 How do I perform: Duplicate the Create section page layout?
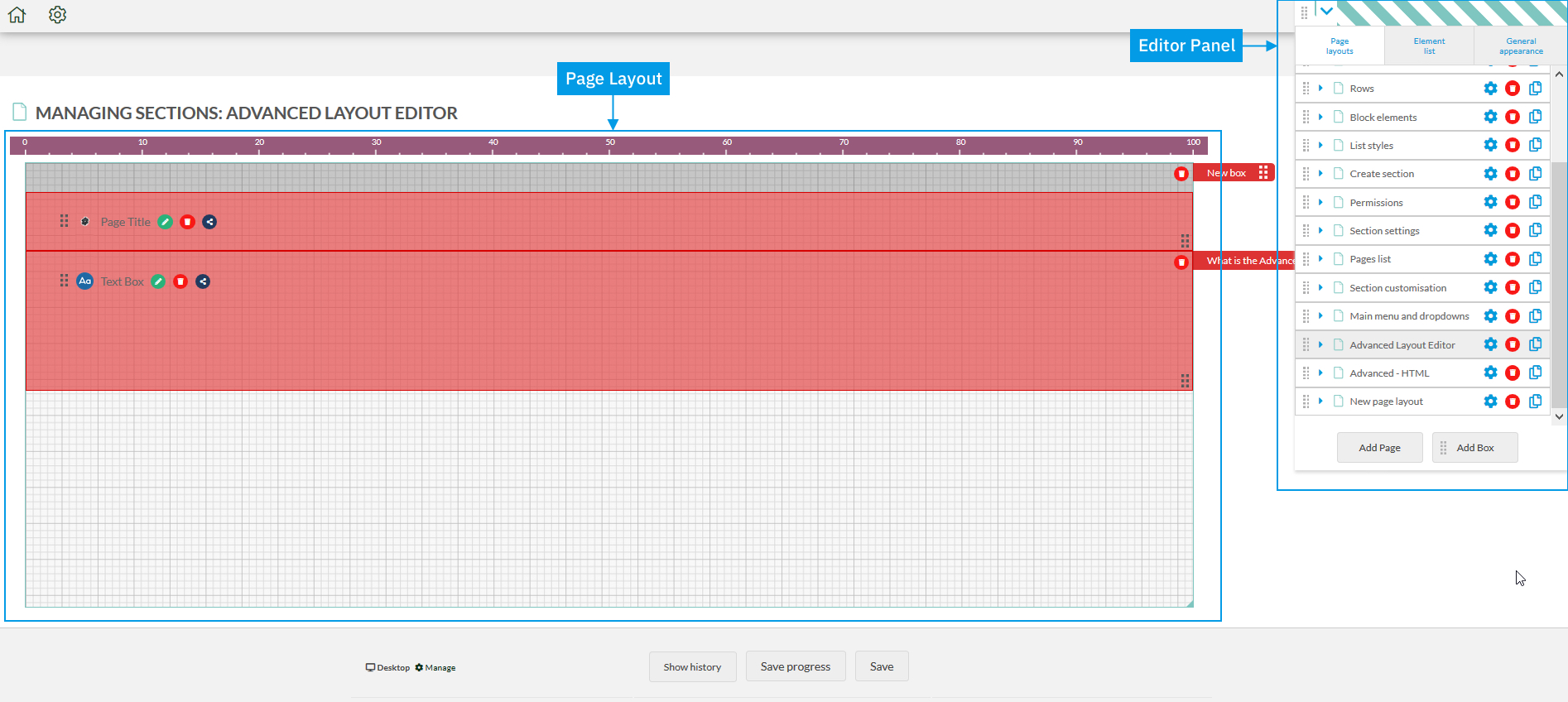[1535, 174]
